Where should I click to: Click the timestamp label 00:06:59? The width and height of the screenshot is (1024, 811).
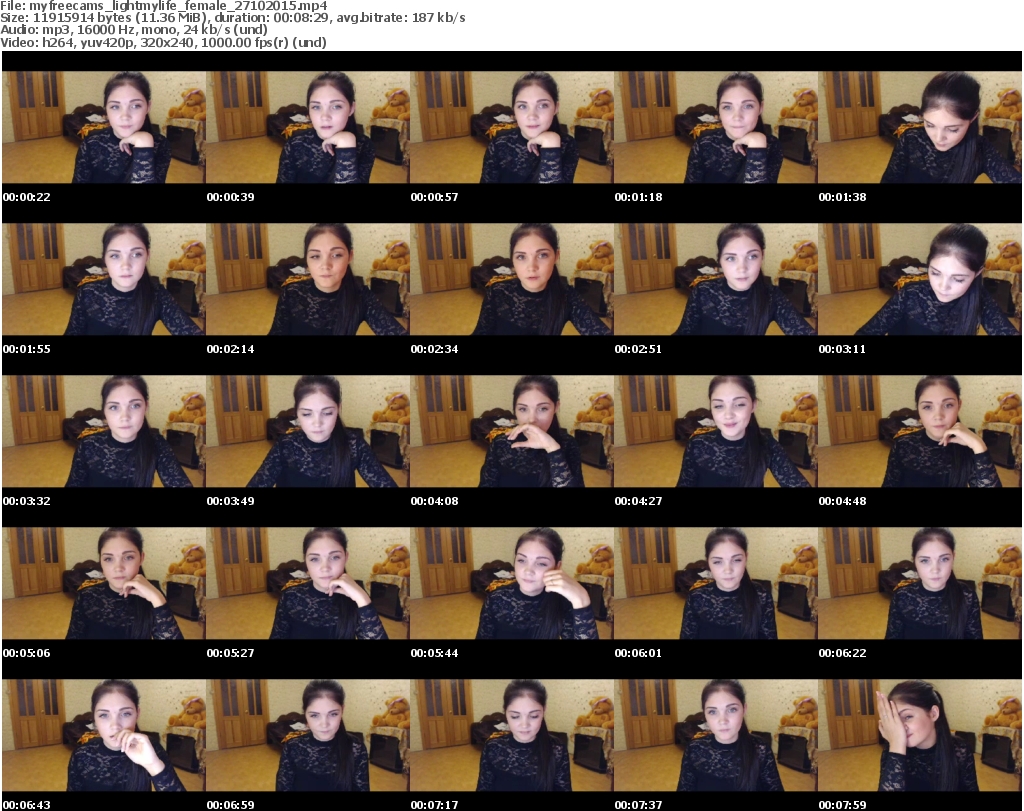pos(231,805)
